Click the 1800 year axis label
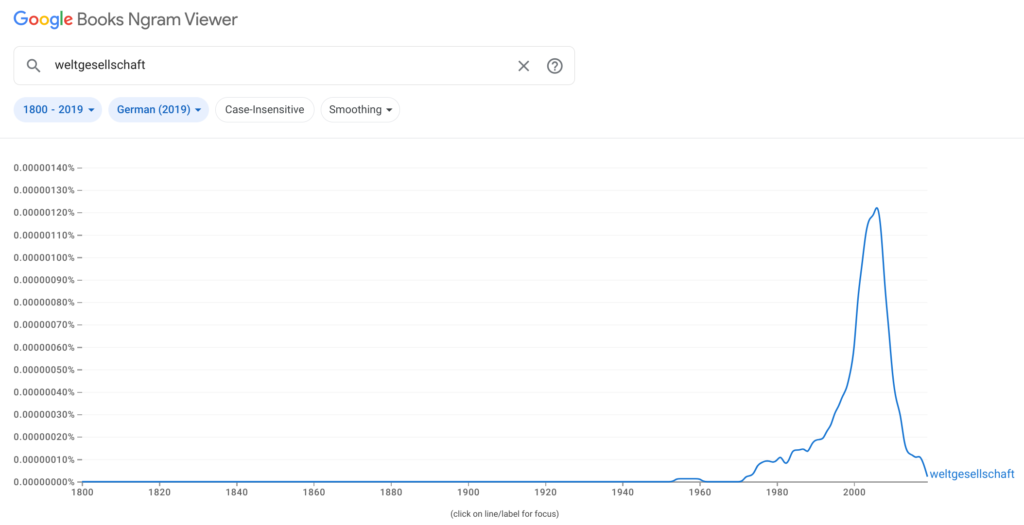 click(82, 493)
